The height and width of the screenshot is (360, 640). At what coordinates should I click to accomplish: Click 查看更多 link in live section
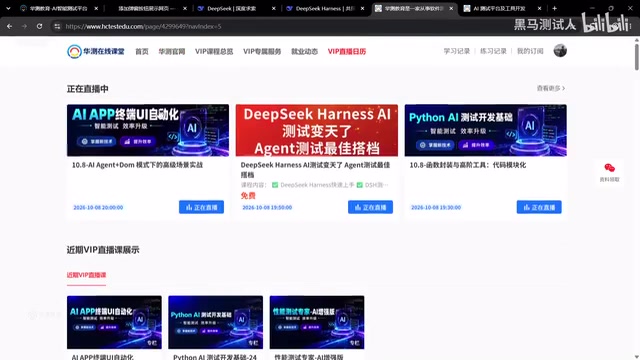click(551, 88)
